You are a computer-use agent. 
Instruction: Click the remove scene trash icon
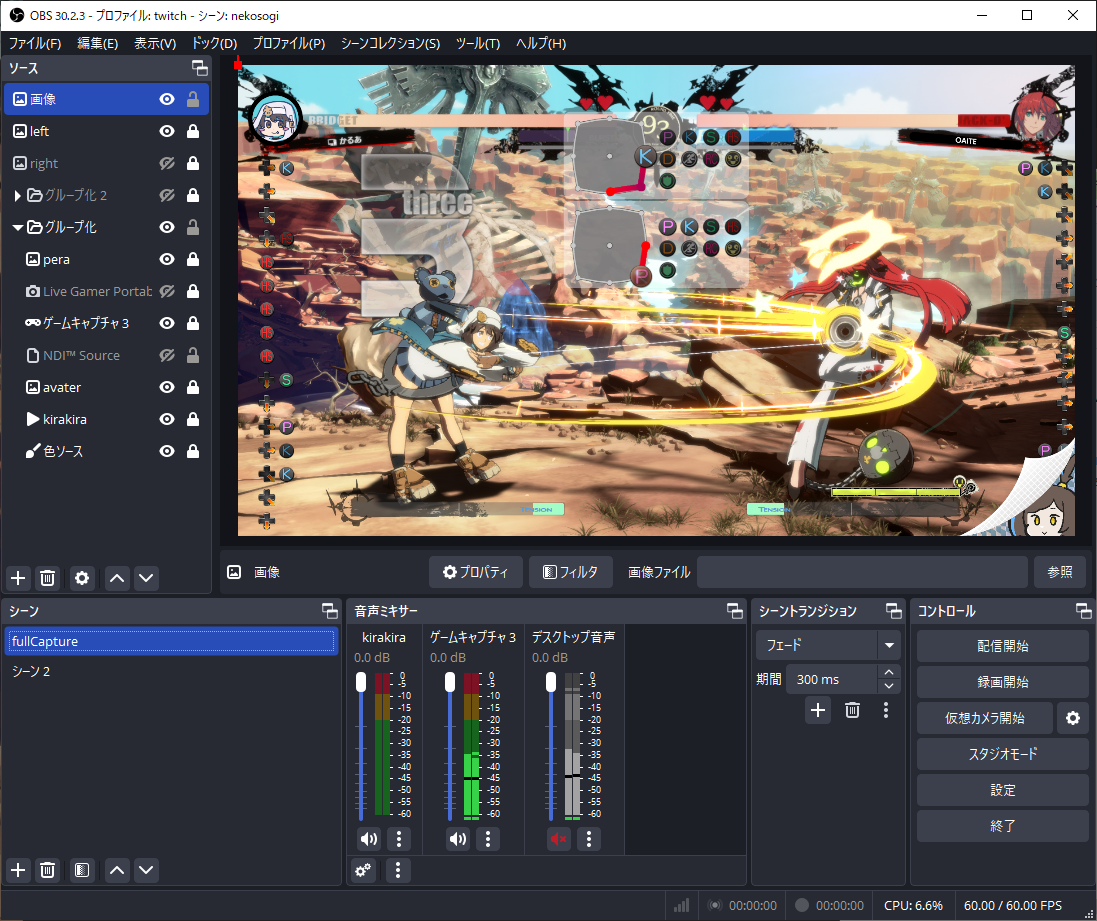tap(47, 870)
